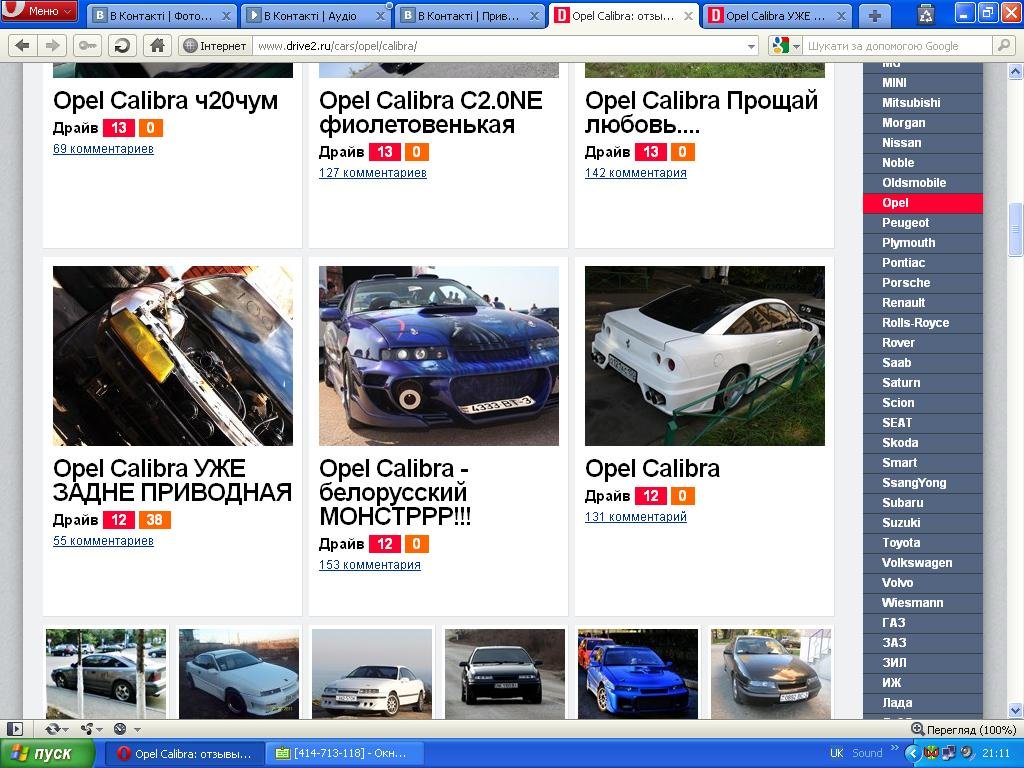Screen dimensions: 1024x768
Task: Go to home page icon
Action: click(157, 46)
